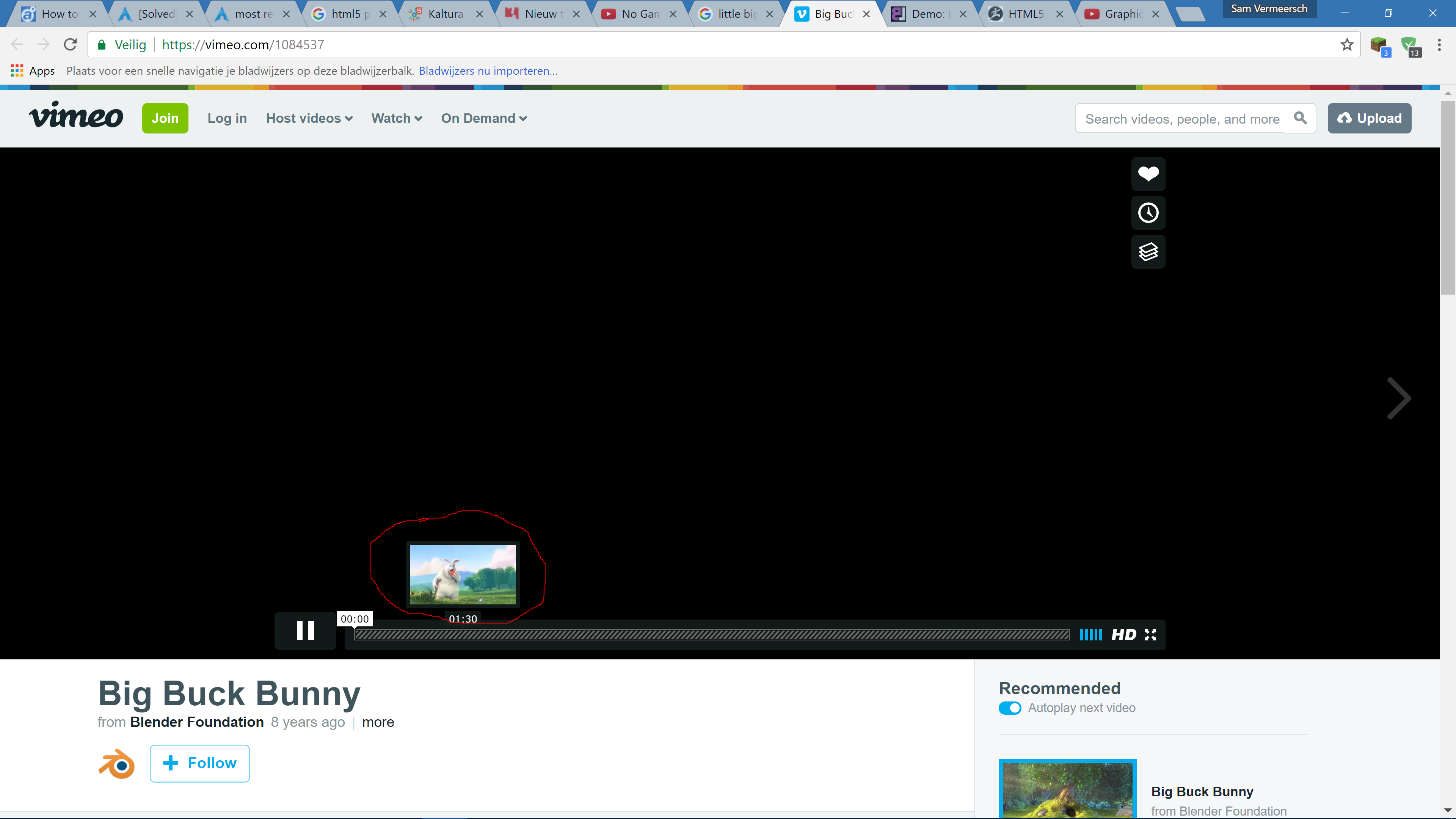Click the green Join button
This screenshot has width=1456, height=819.
click(x=165, y=118)
